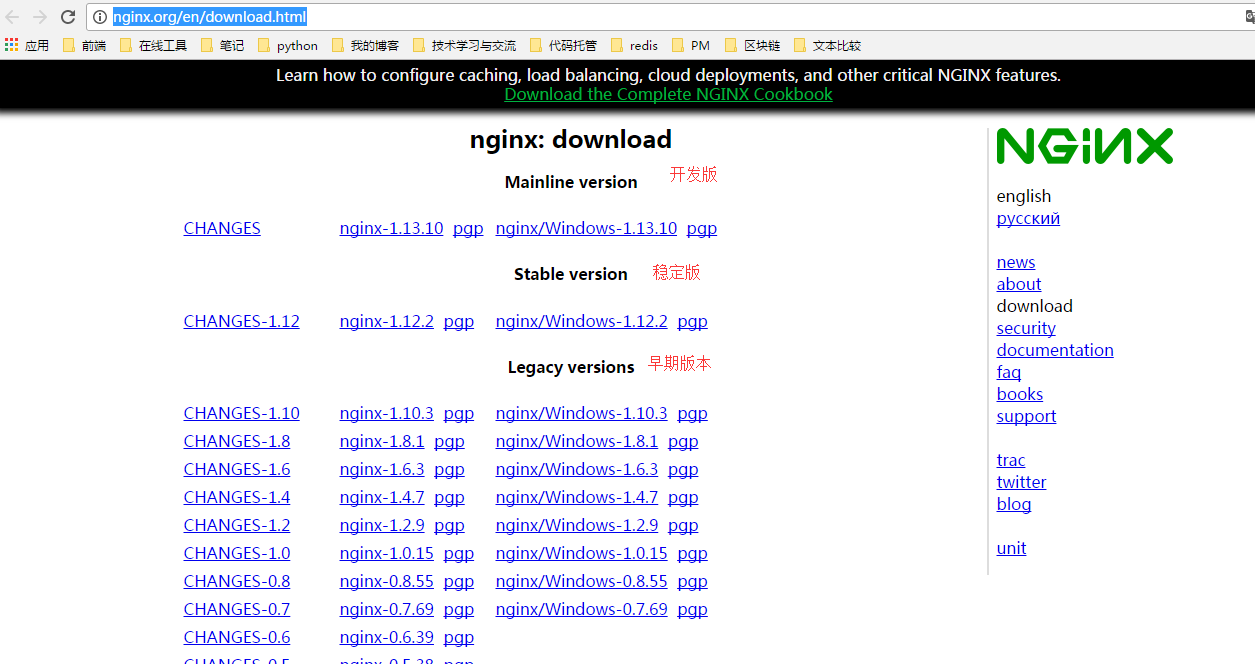Open the support page
The width and height of the screenshot is (1255, 664).
pyautogui.click(x=1026, y=416)
